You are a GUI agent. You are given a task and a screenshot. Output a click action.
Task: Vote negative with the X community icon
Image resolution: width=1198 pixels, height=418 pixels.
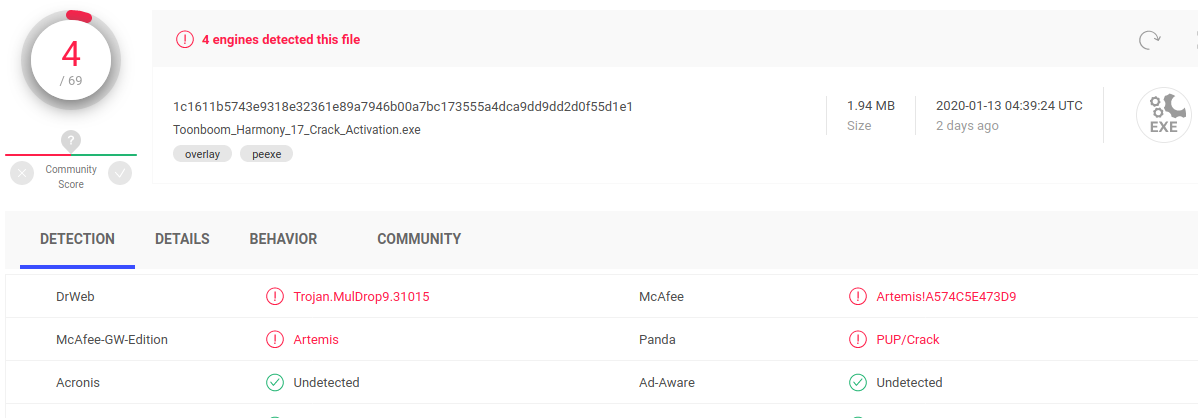22,173
